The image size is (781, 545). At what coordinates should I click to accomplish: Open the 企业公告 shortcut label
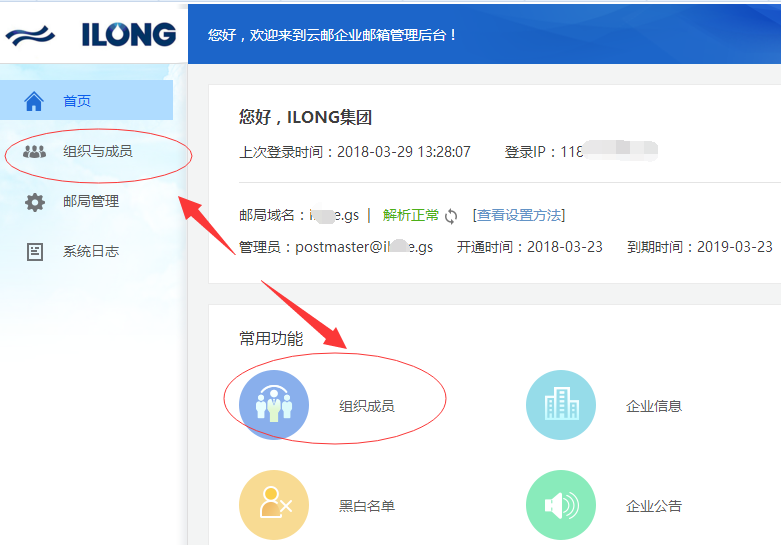tap(653, 506)
